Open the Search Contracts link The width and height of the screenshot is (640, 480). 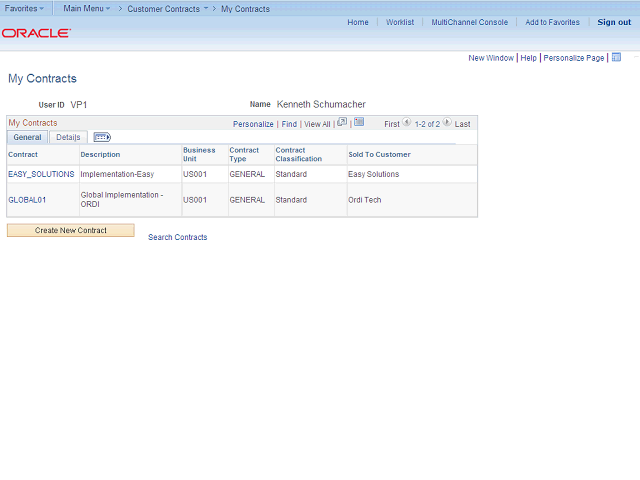pyautogui.click(x=178, y=237)
